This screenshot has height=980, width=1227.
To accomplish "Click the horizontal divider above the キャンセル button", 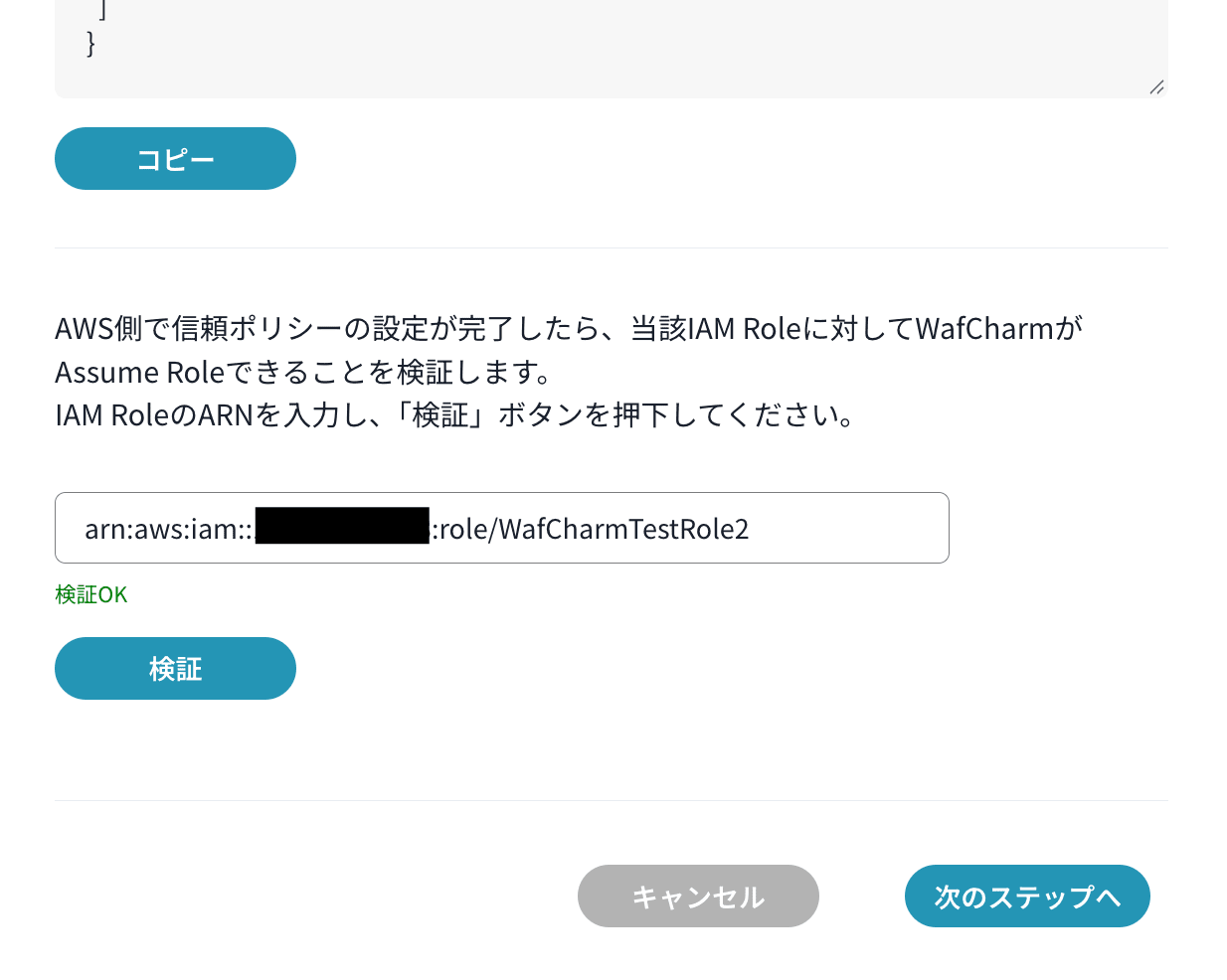I will (611, 800).
